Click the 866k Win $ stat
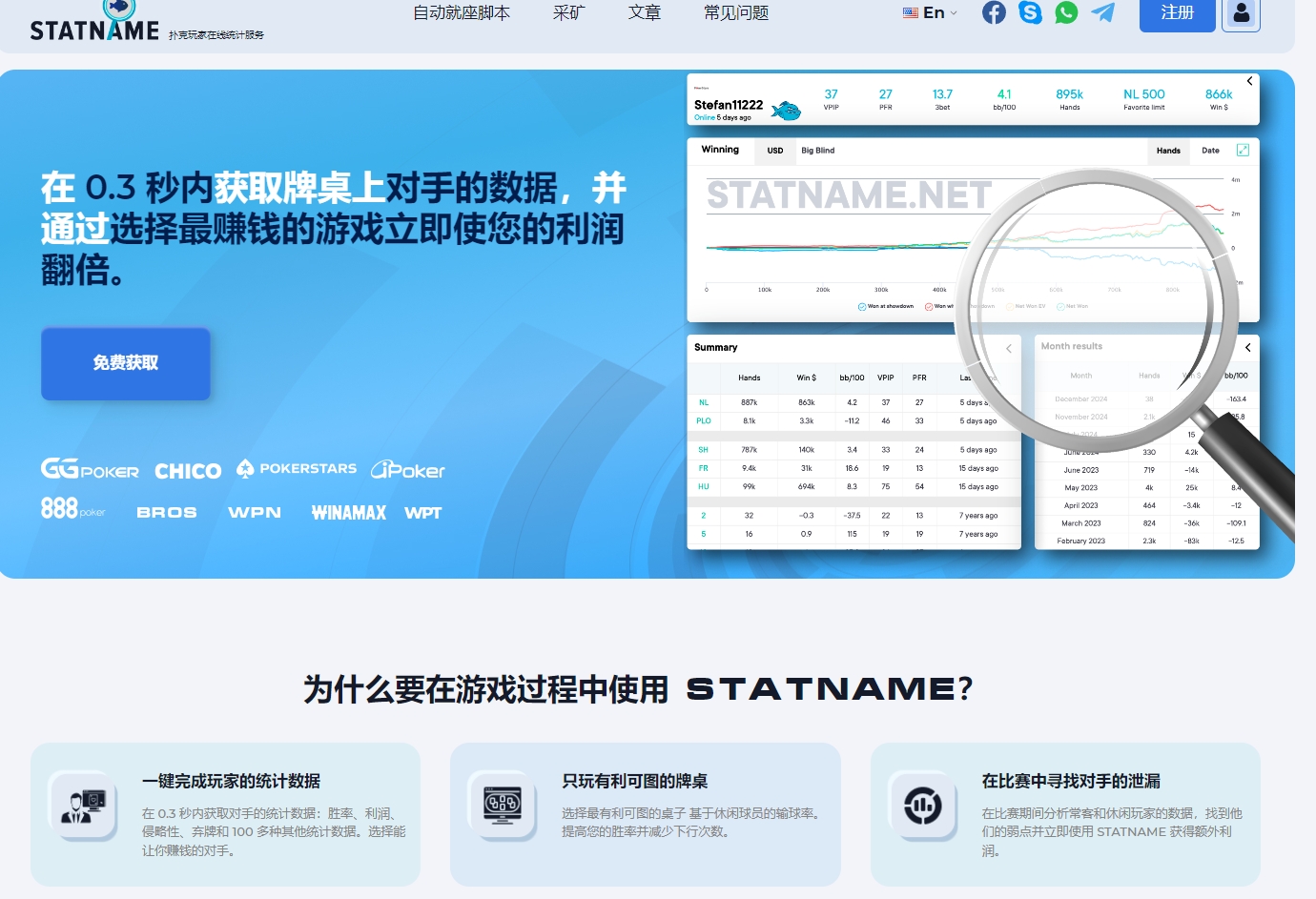 [x=1219, y=94]
